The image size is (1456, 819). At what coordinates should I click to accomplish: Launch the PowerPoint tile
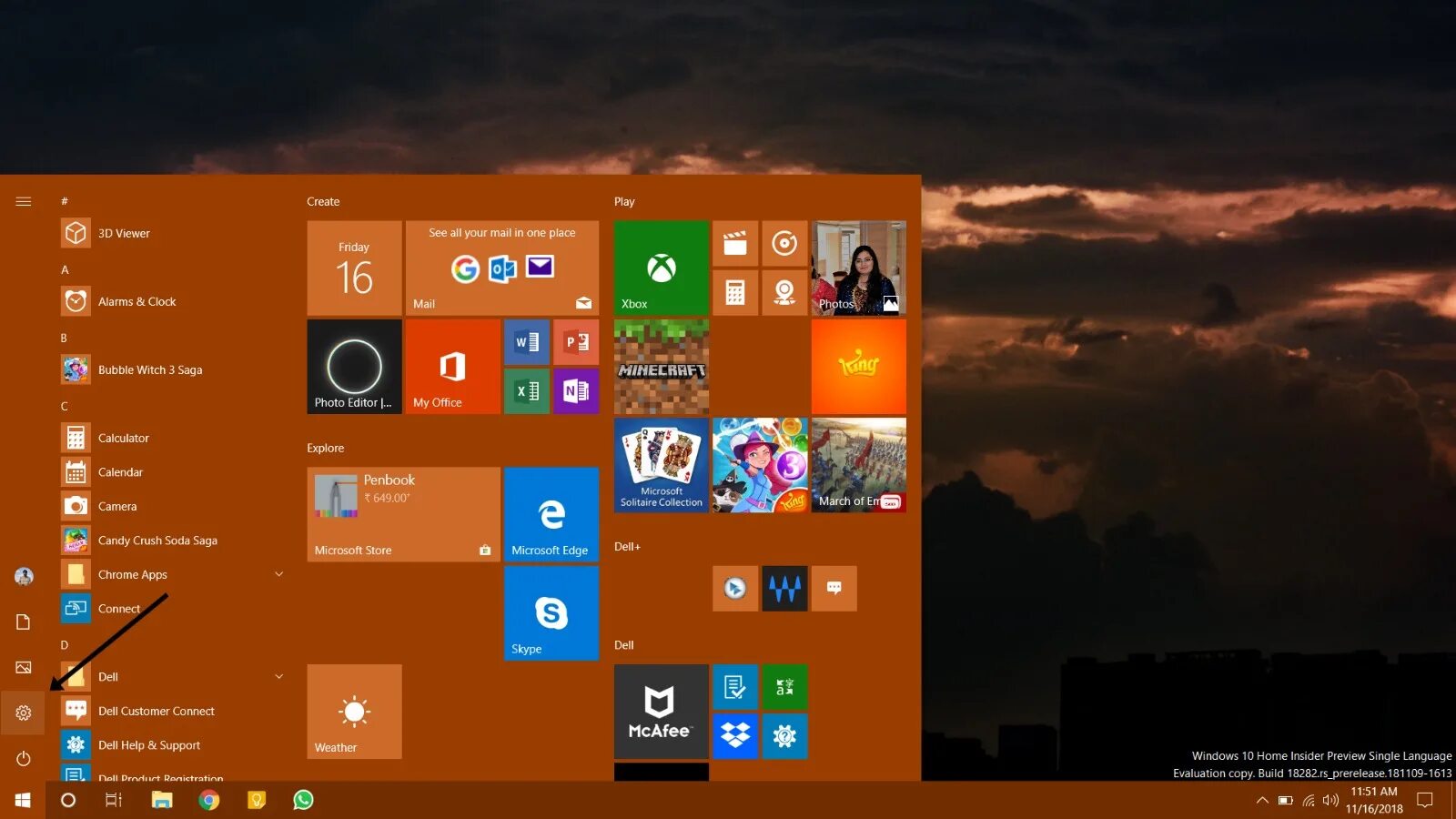[x=576, y=342]
